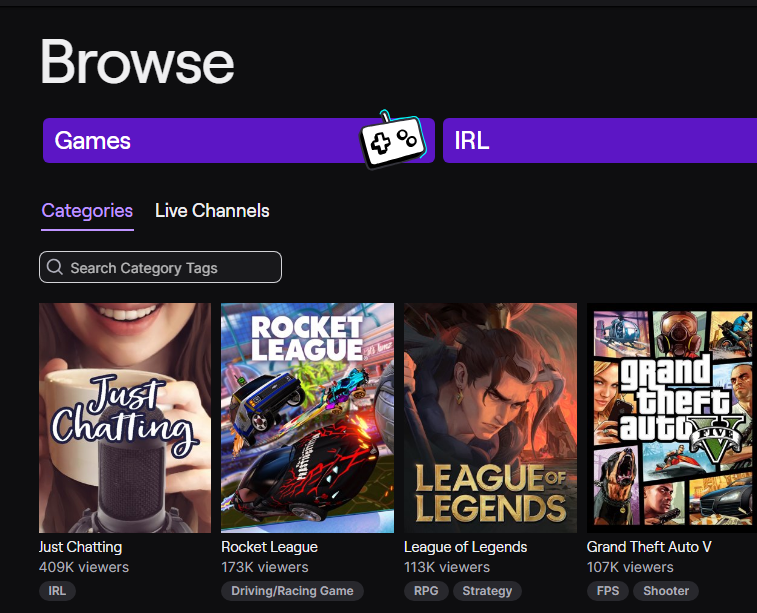
Task: Select the IRL tag under Just Chatting
Action: (x=57, y=591)
